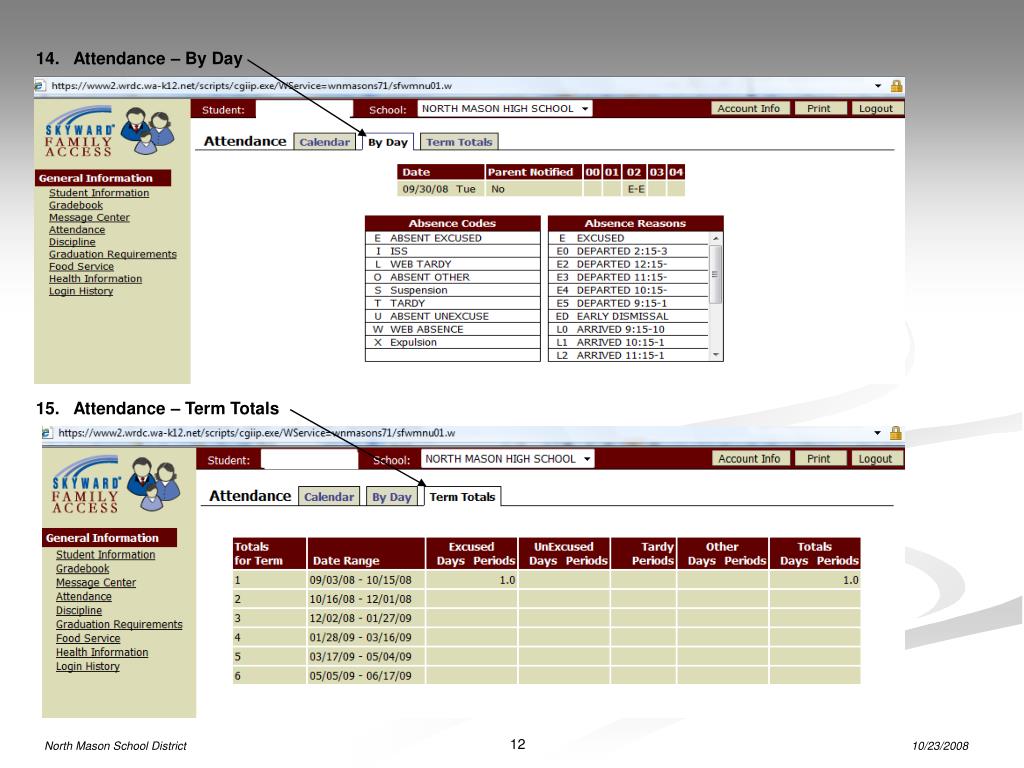Click the lock icon in By Day screen address bar

click(x=896, y=86)
